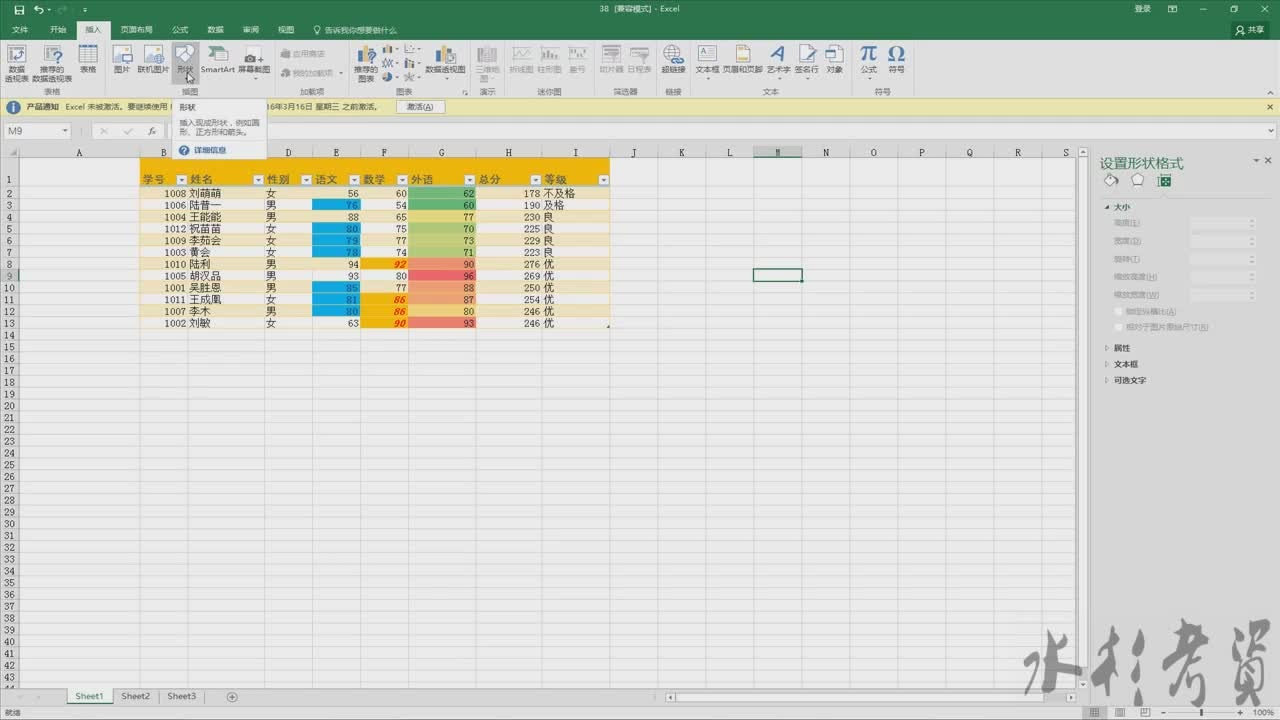Screen dimensions: 1280x720
Task: Open filter dropdown for 姓名 column
Action: [x=258, y=180]
